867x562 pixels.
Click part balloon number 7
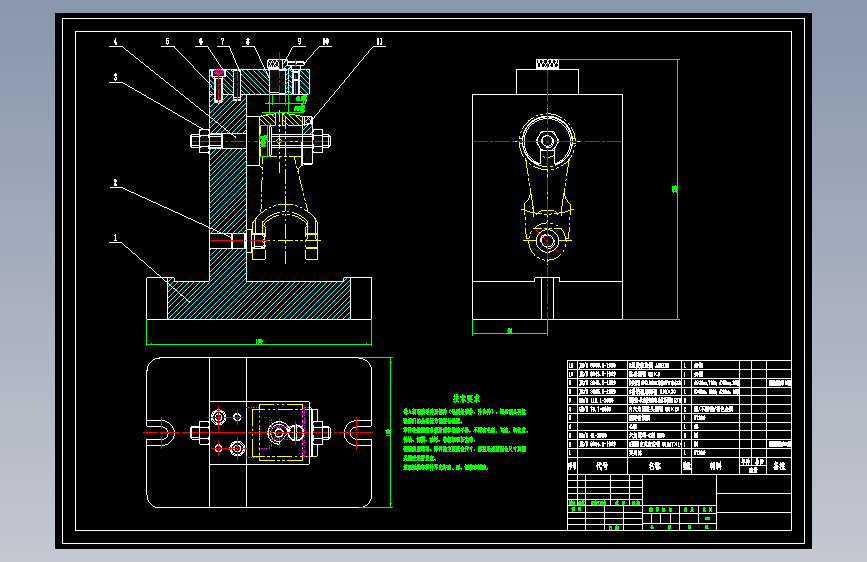click(x=222, y=42)
